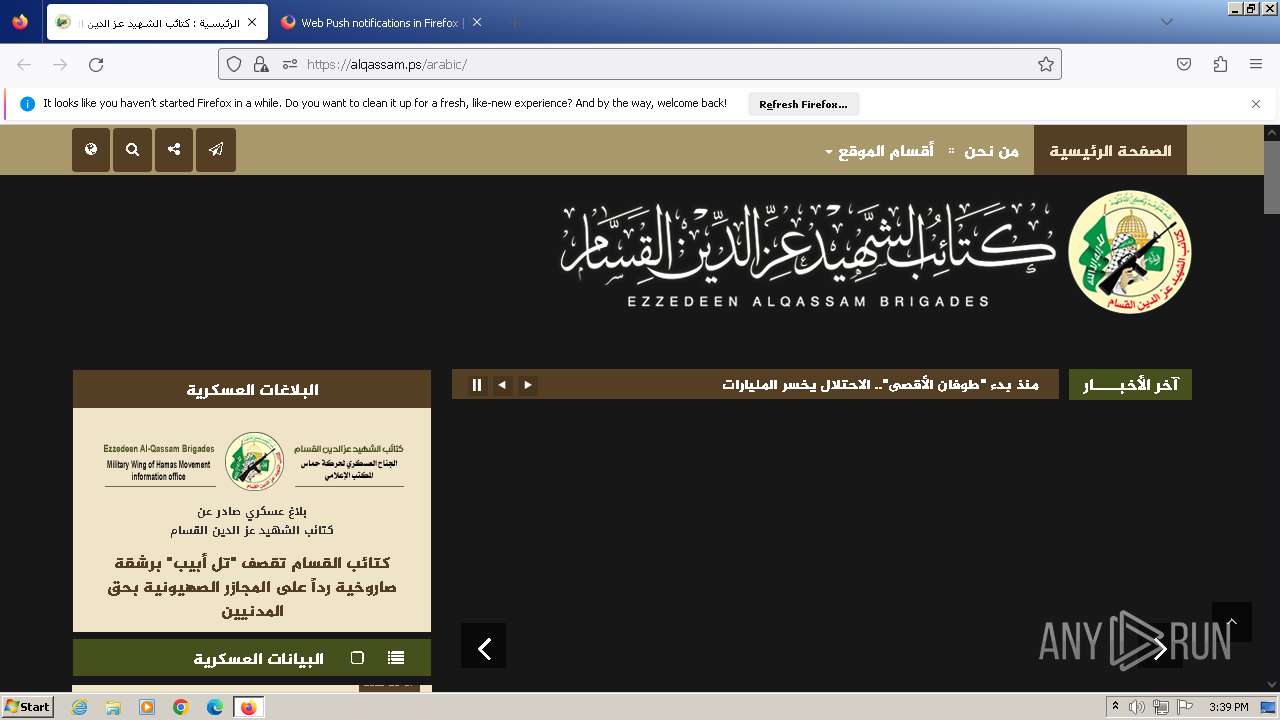Go back in Firefox
1280x720 pixels.
point(24,64)
